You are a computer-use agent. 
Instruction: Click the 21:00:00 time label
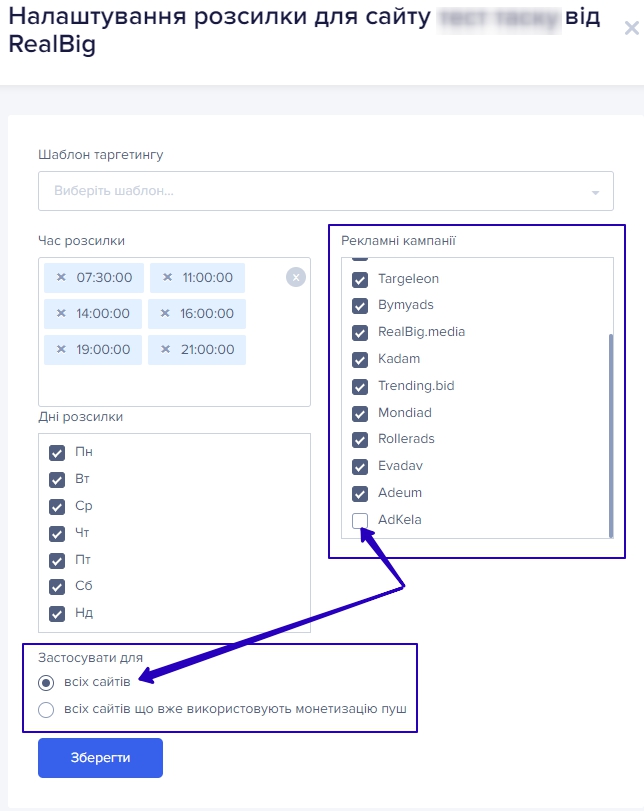coord(207,350)
